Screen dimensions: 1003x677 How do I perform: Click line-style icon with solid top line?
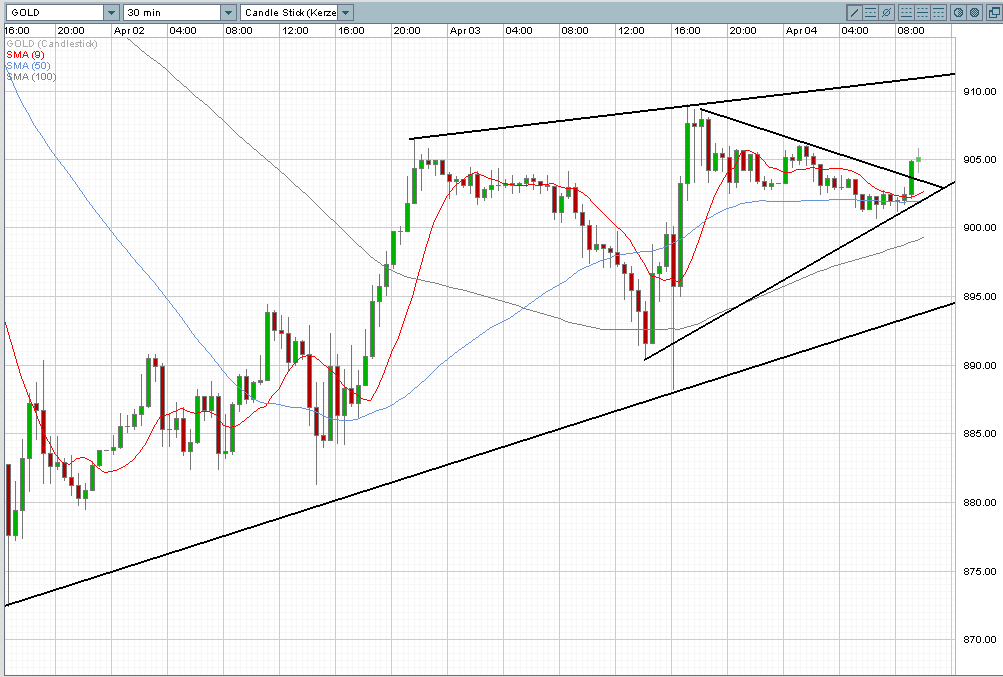click(938, 12)
